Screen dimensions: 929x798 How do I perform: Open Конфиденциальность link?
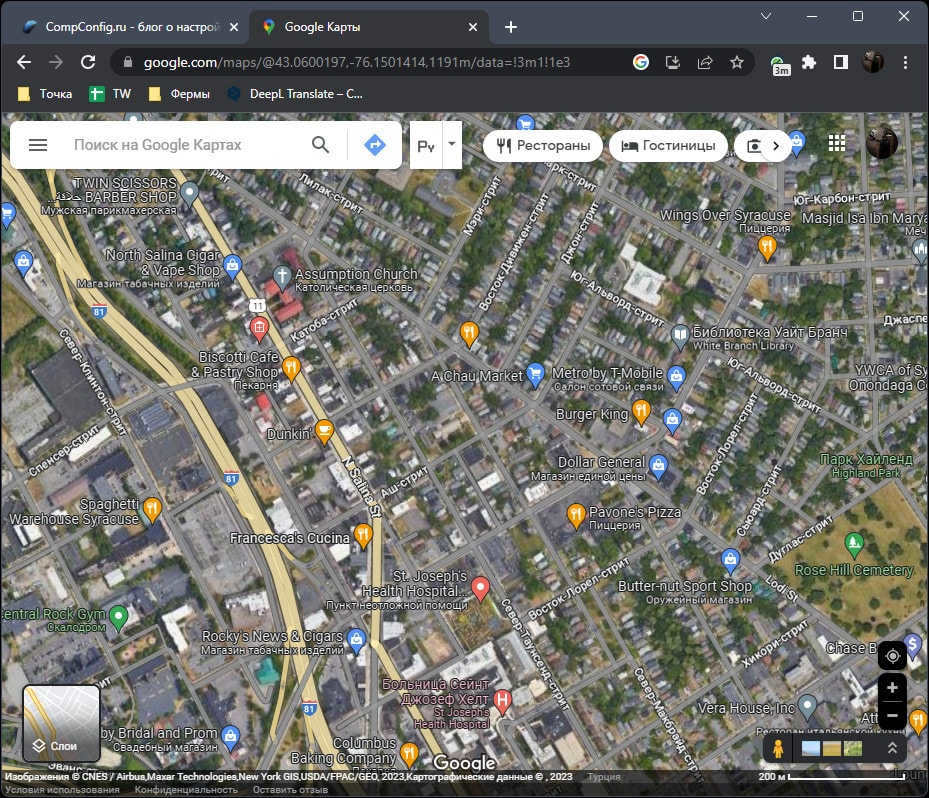coord(186,790)
